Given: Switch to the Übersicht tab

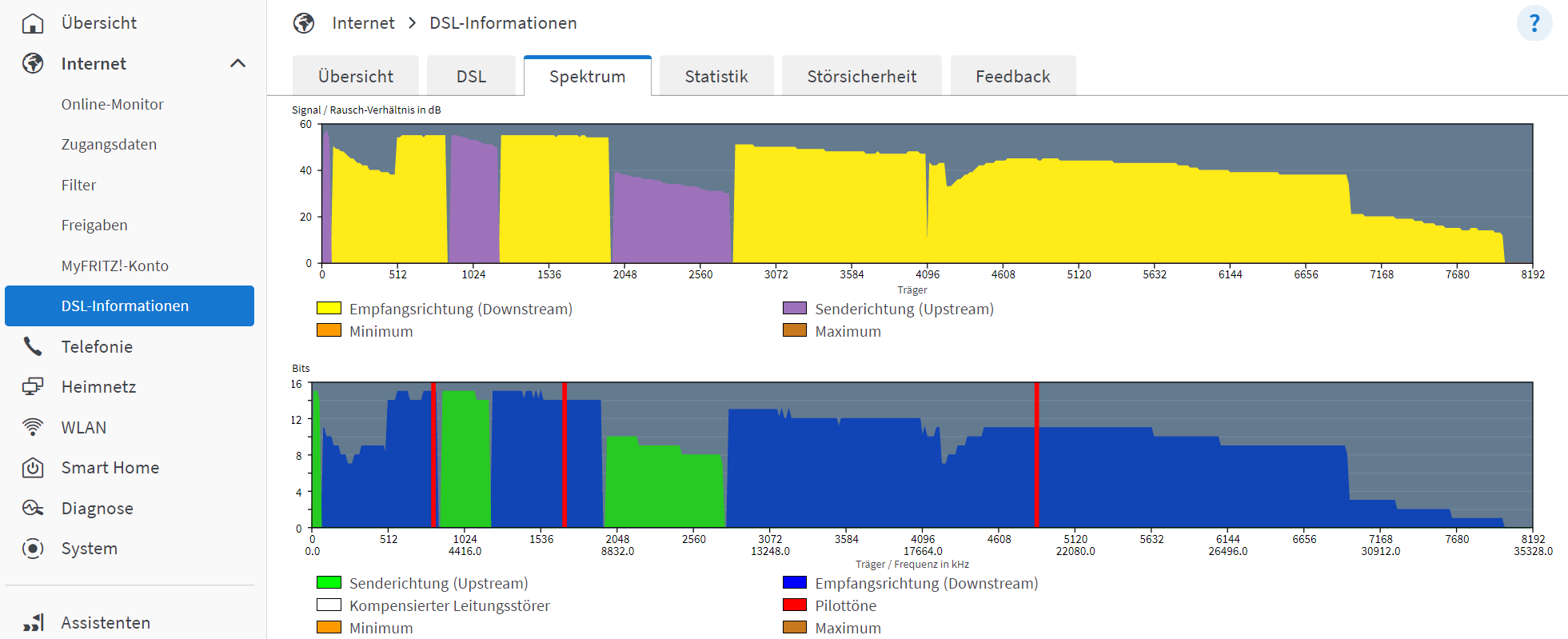Looking at the screenshot, I should (356, 76).
